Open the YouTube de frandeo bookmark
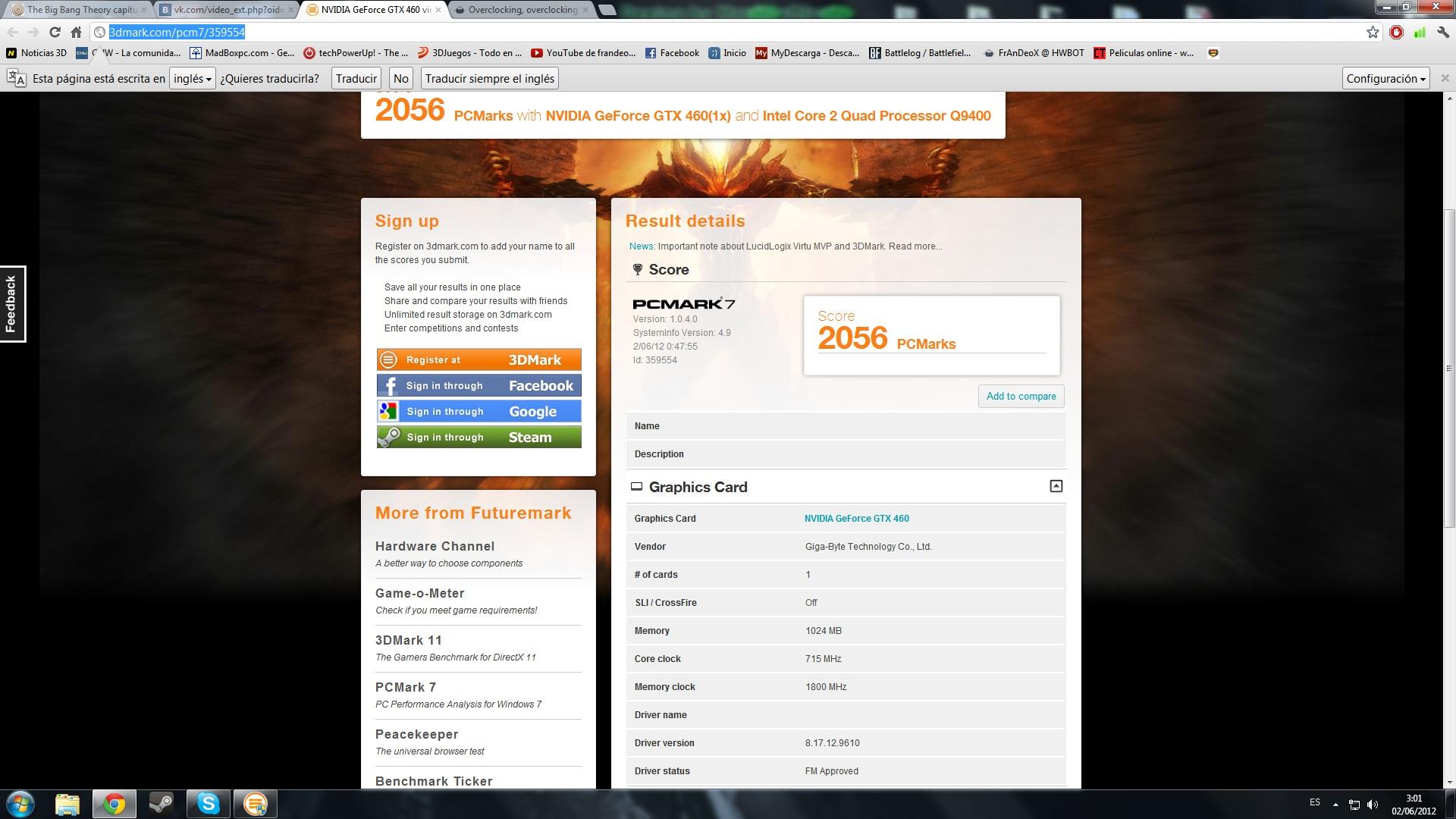This screenshot has height=819, width=1456. coord(583,53)
